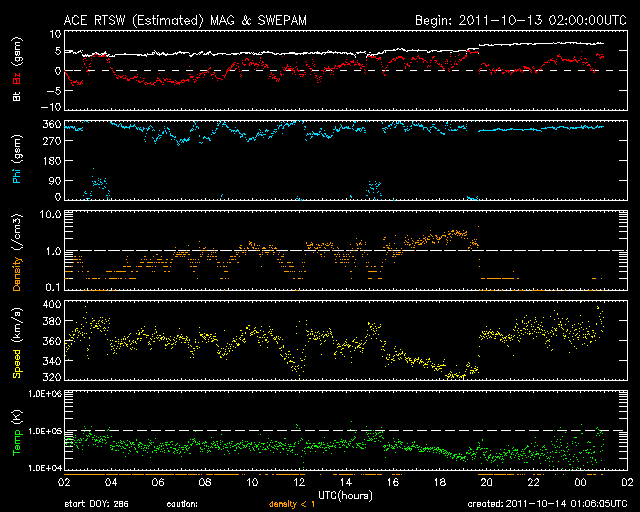Click the '10.0' tick on the Density axis
This screenshot has height=512, width=640.
50,214
